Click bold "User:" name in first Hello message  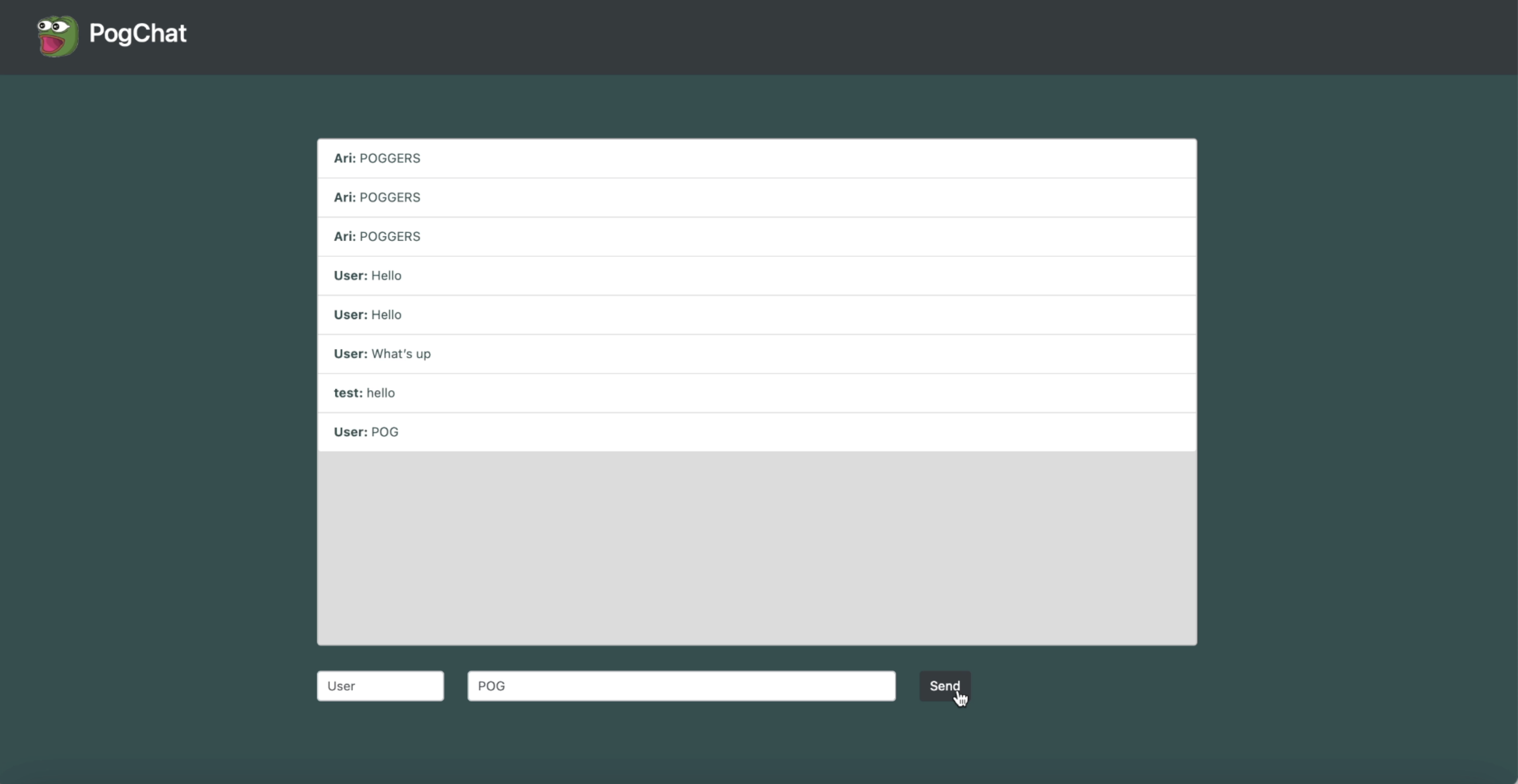(x=350, y=276)
